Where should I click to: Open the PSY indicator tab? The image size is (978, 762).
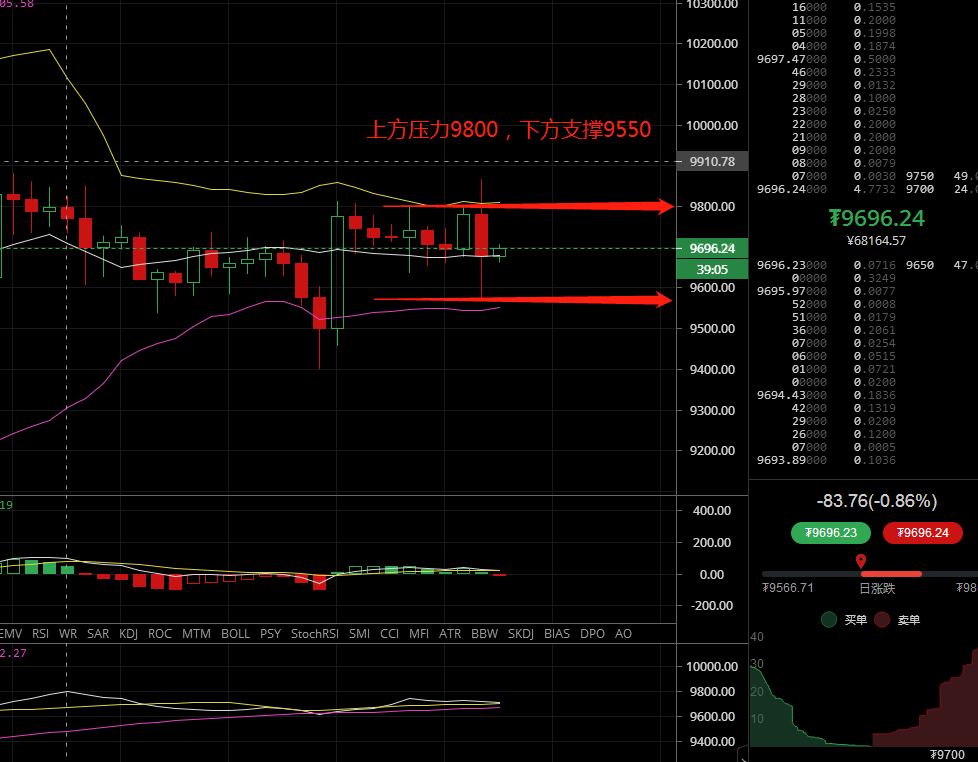tap(271, 634)
